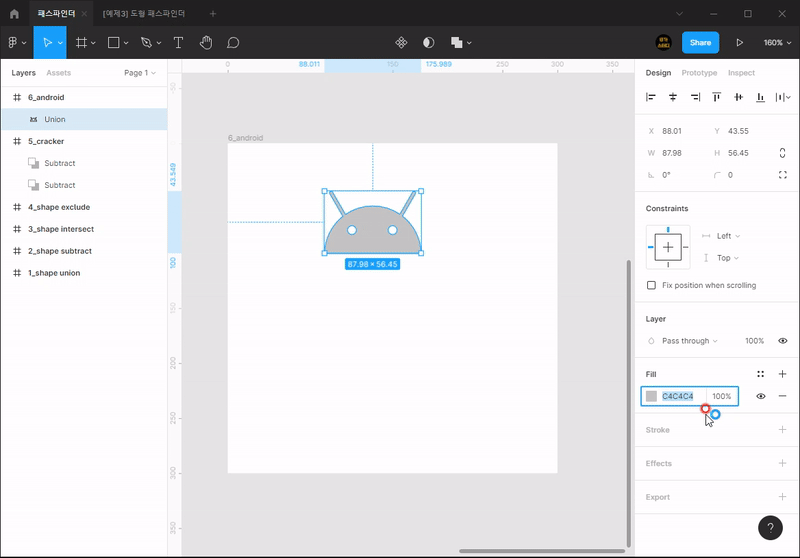Click the Share button
The width and height of the screenshot is (800, 558).
click(700, 43)
